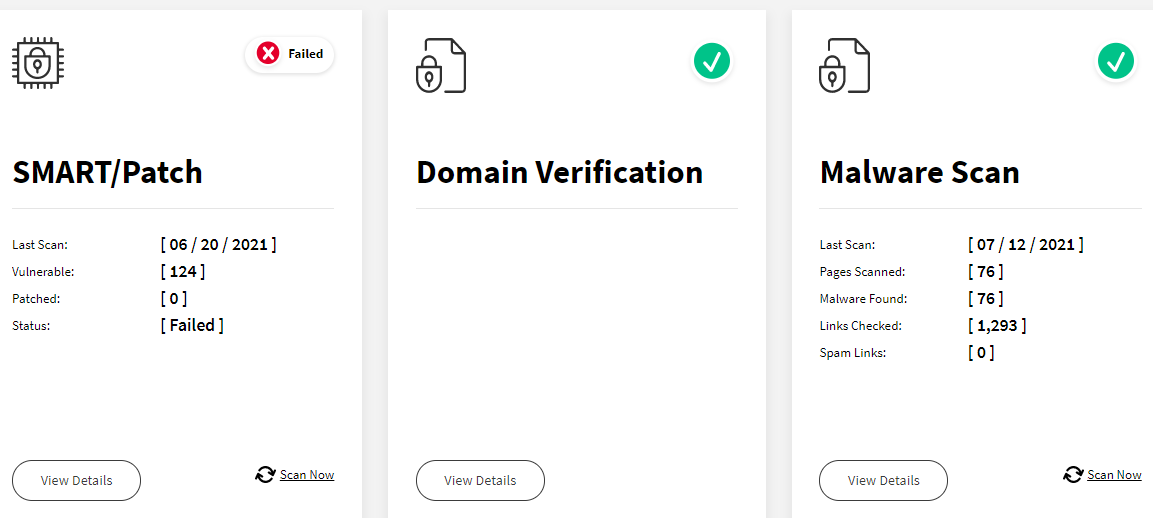
Task: Select the date [ 07 / 12 / 2021 ]
Action: coord(1026,245)
